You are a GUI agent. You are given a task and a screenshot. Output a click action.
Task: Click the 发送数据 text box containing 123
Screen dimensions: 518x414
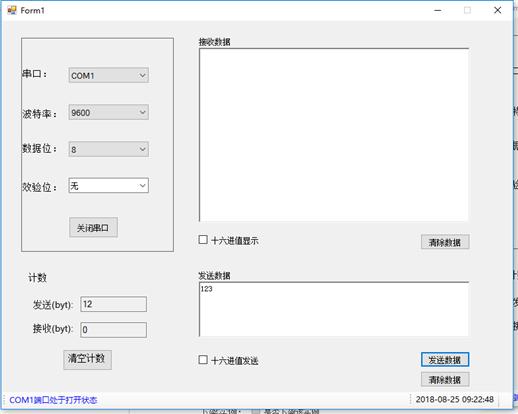334,309
